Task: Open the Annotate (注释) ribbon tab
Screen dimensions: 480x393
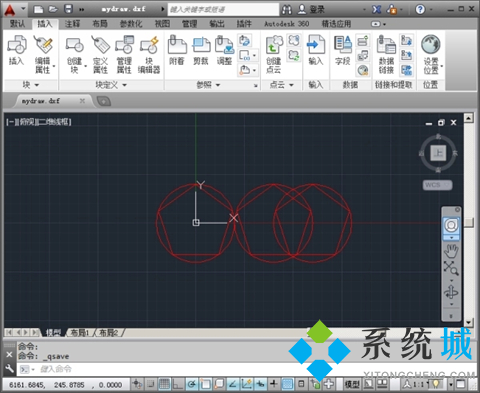Action: point(72,24)
